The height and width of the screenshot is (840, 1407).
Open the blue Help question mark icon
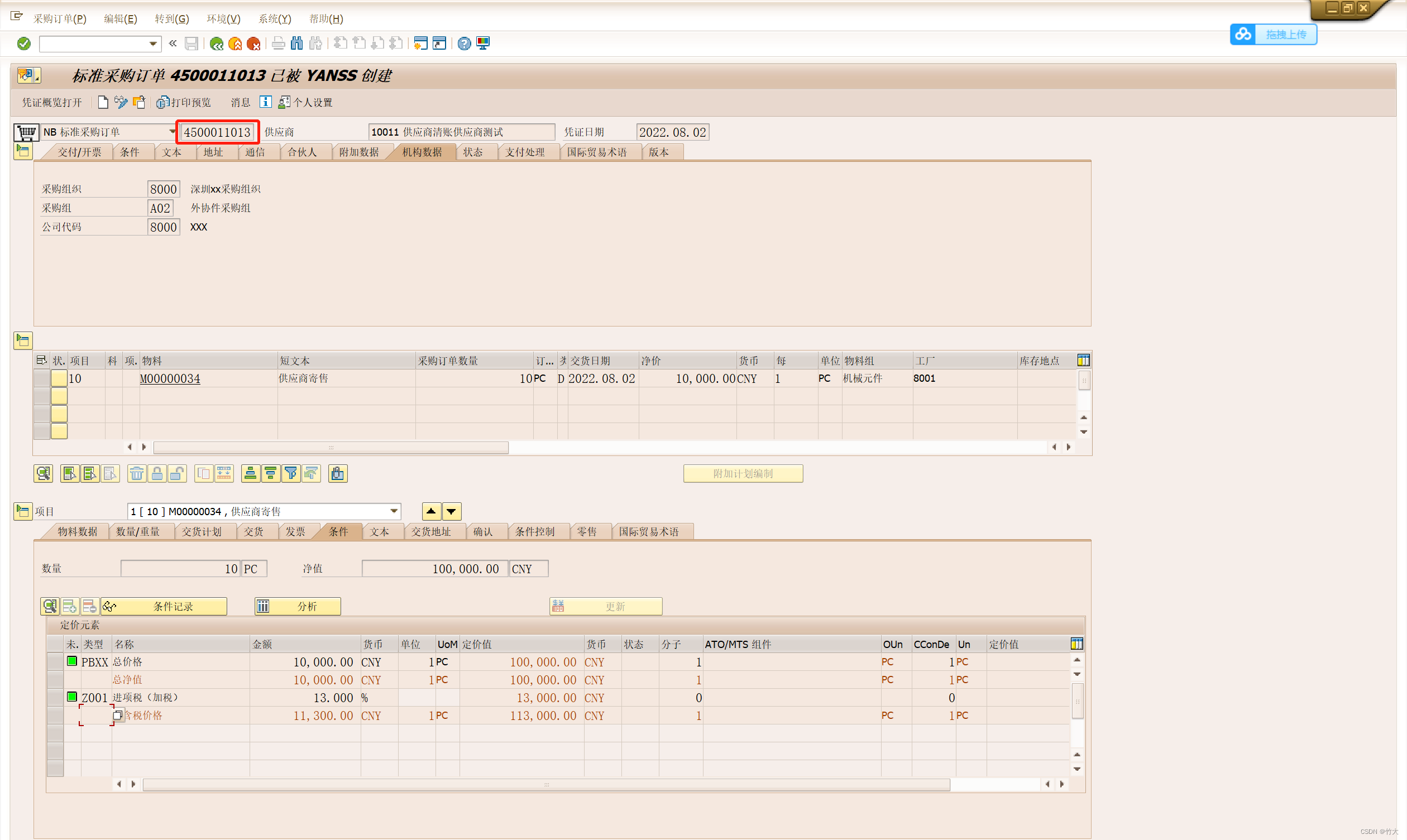(x=464, y=44)
